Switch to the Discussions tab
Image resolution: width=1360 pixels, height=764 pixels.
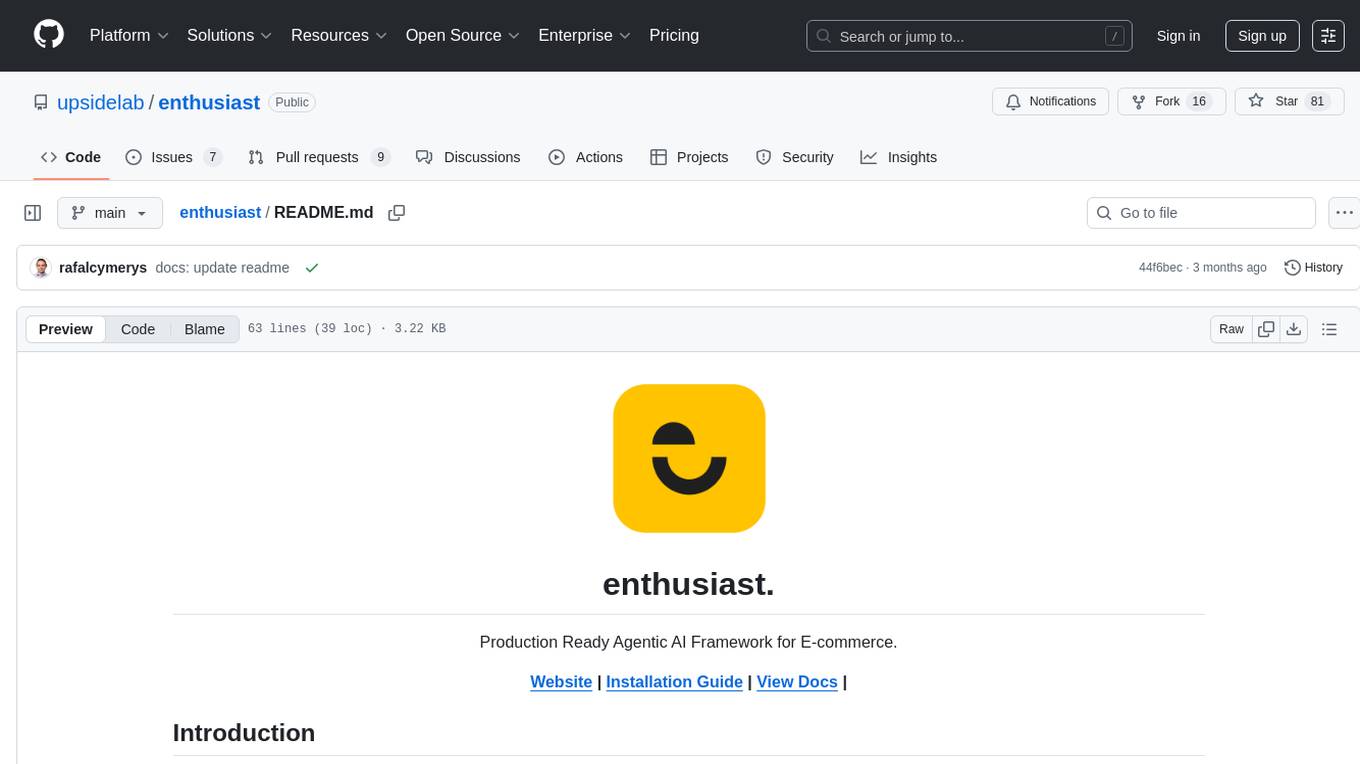pos(468,157)
